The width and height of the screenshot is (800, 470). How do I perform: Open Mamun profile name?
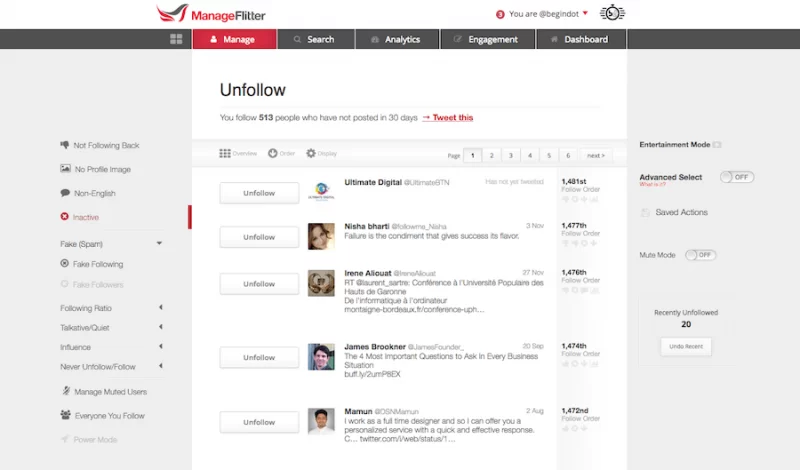coord(358,411)
